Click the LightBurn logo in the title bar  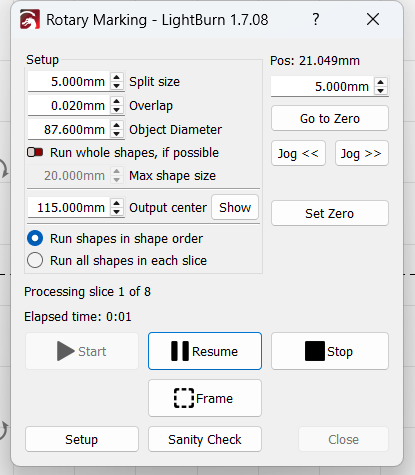click(x=30, y=19)
